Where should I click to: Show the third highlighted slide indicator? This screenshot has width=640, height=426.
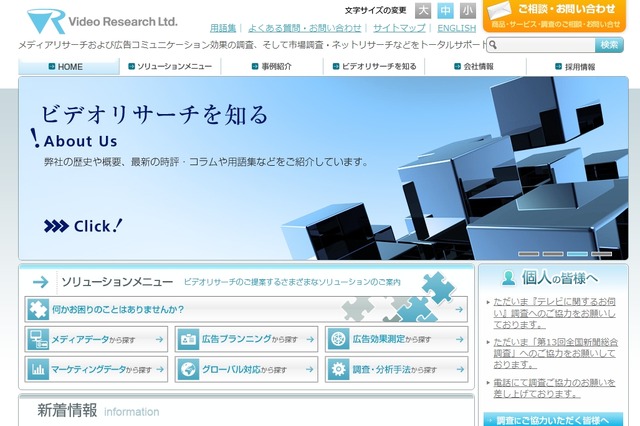tap(578, 254)
